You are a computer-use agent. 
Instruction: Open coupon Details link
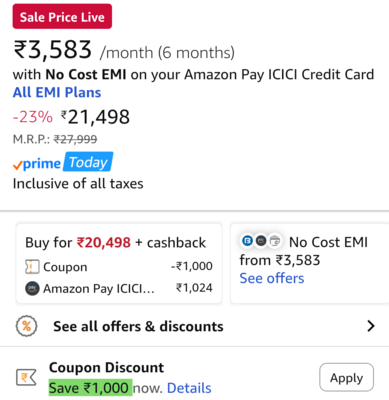pos(189,388)
